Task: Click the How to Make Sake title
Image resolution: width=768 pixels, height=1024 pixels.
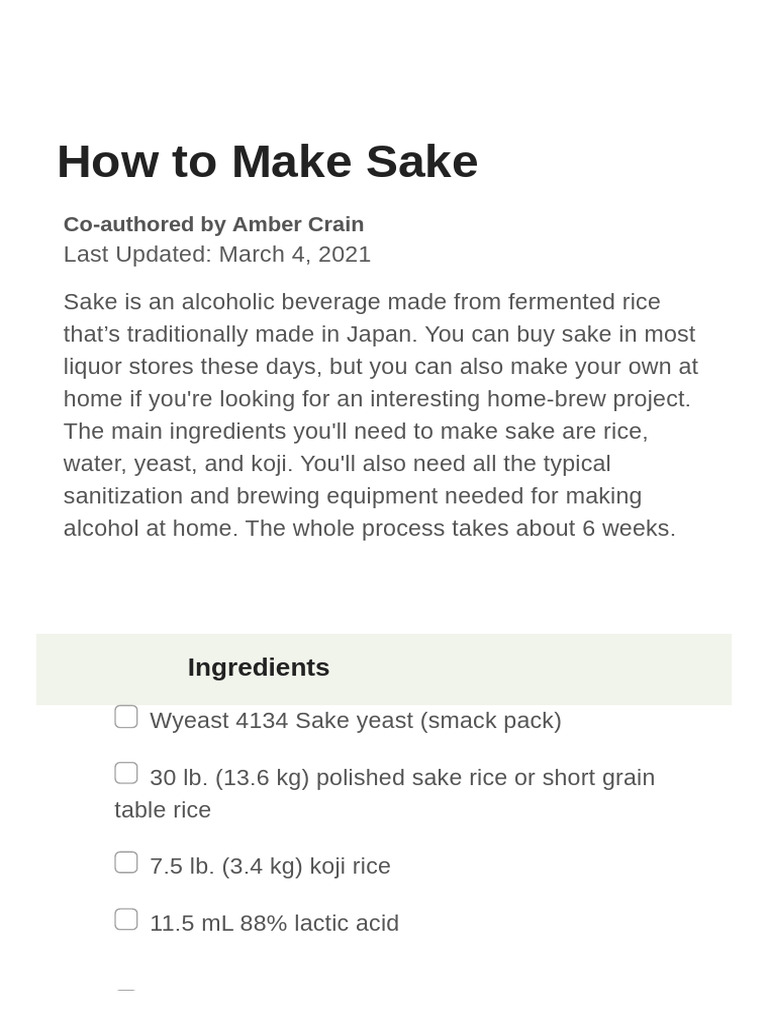Action: coord(267,161)
